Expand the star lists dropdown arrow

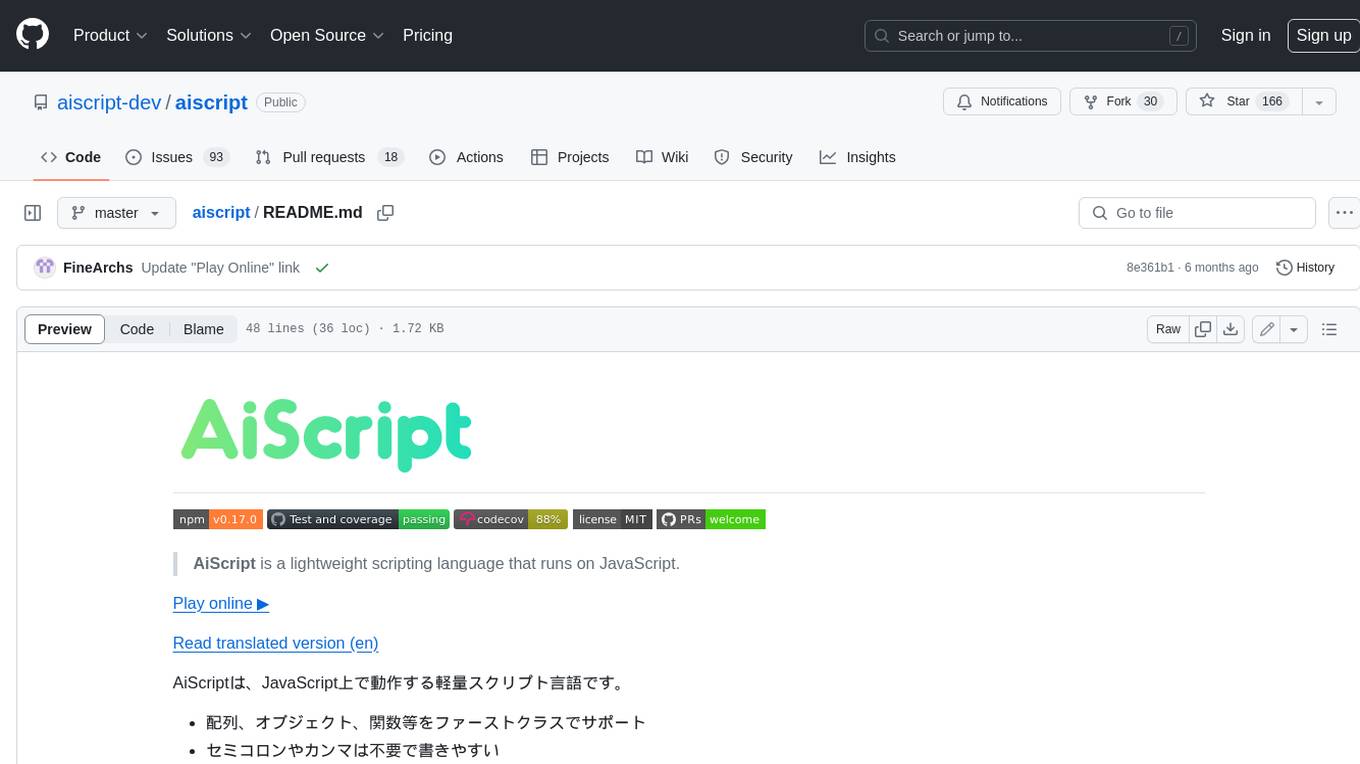coord(1319,101)
